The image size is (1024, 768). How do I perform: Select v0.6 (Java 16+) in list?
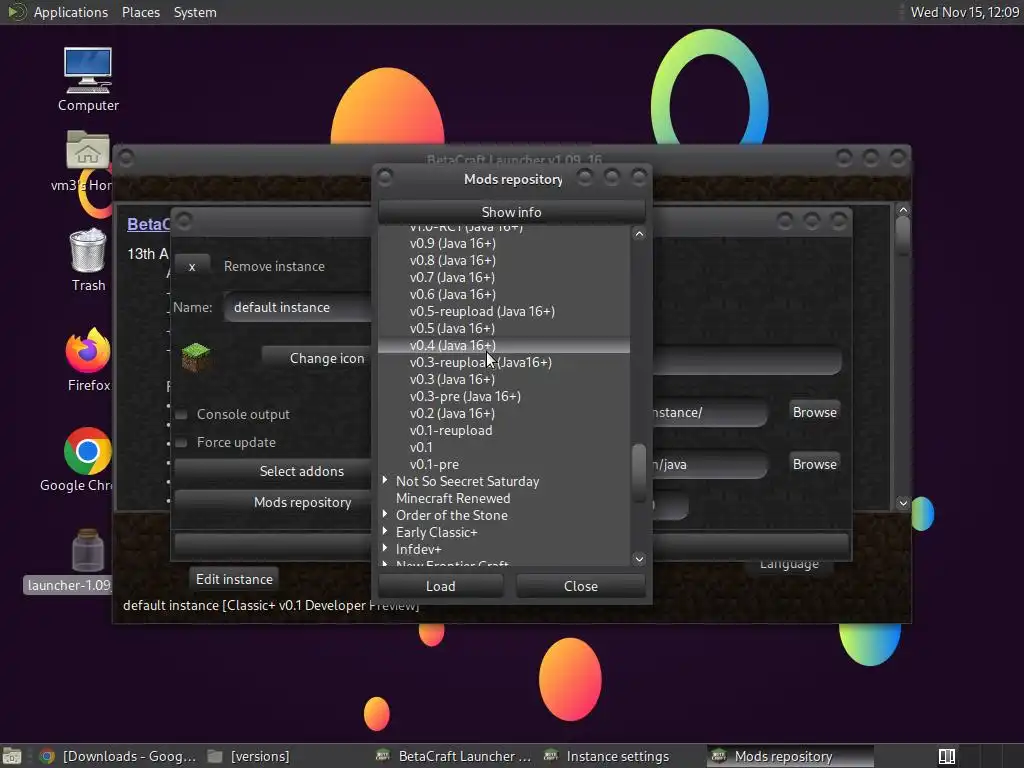coord(453,294)
